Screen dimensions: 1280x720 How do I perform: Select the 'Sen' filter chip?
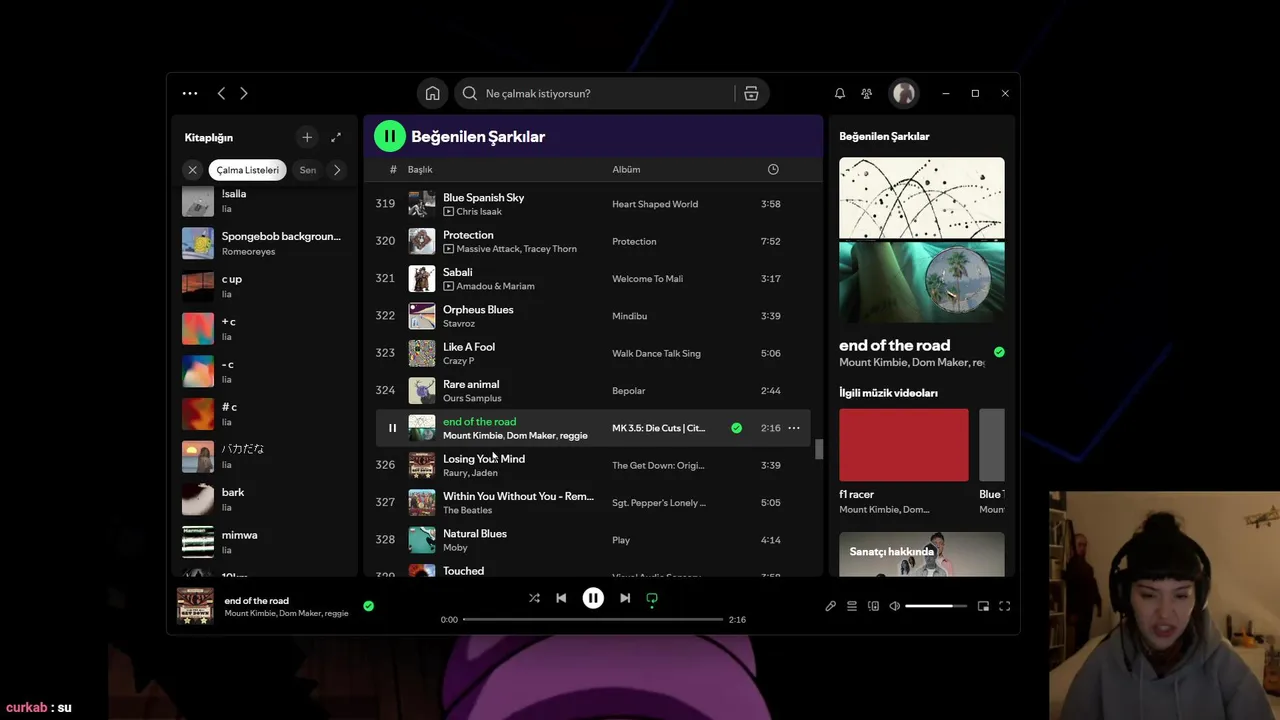[x=308, y=170]
